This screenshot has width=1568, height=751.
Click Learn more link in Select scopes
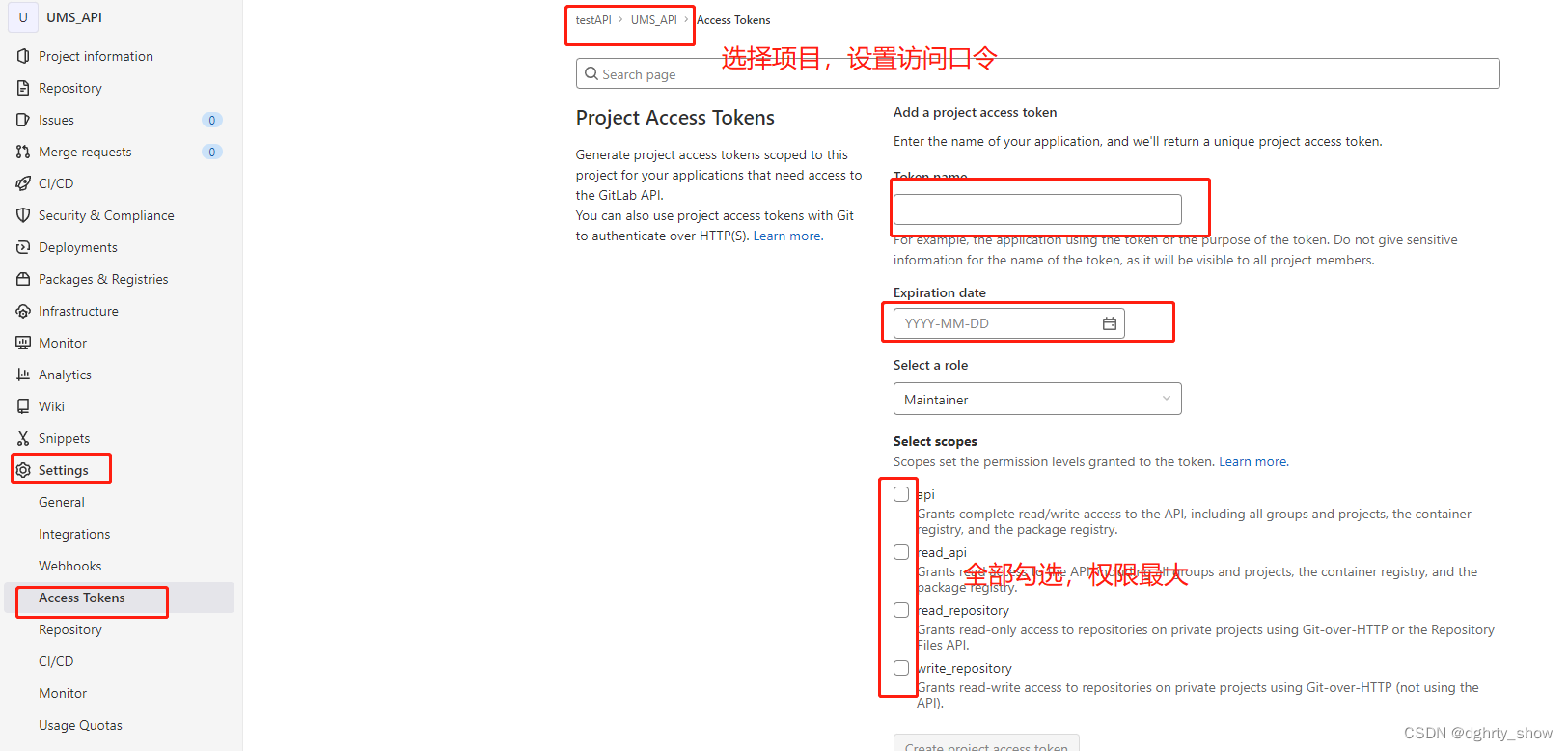click(1253, 461)
